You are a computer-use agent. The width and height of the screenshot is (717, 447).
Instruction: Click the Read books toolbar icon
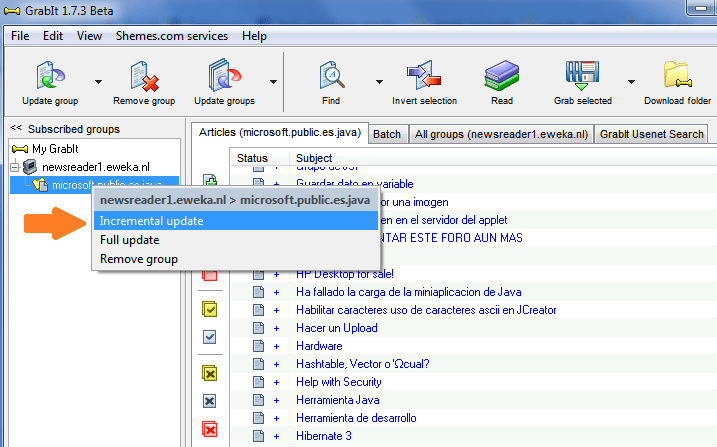(502, 76)
